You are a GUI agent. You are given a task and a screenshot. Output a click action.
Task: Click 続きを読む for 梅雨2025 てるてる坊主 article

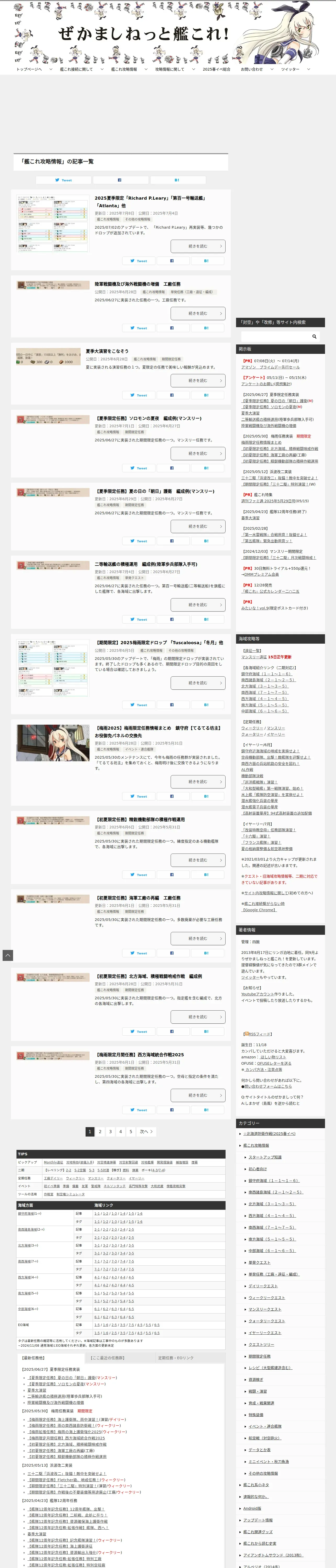(x=198, y=782)
